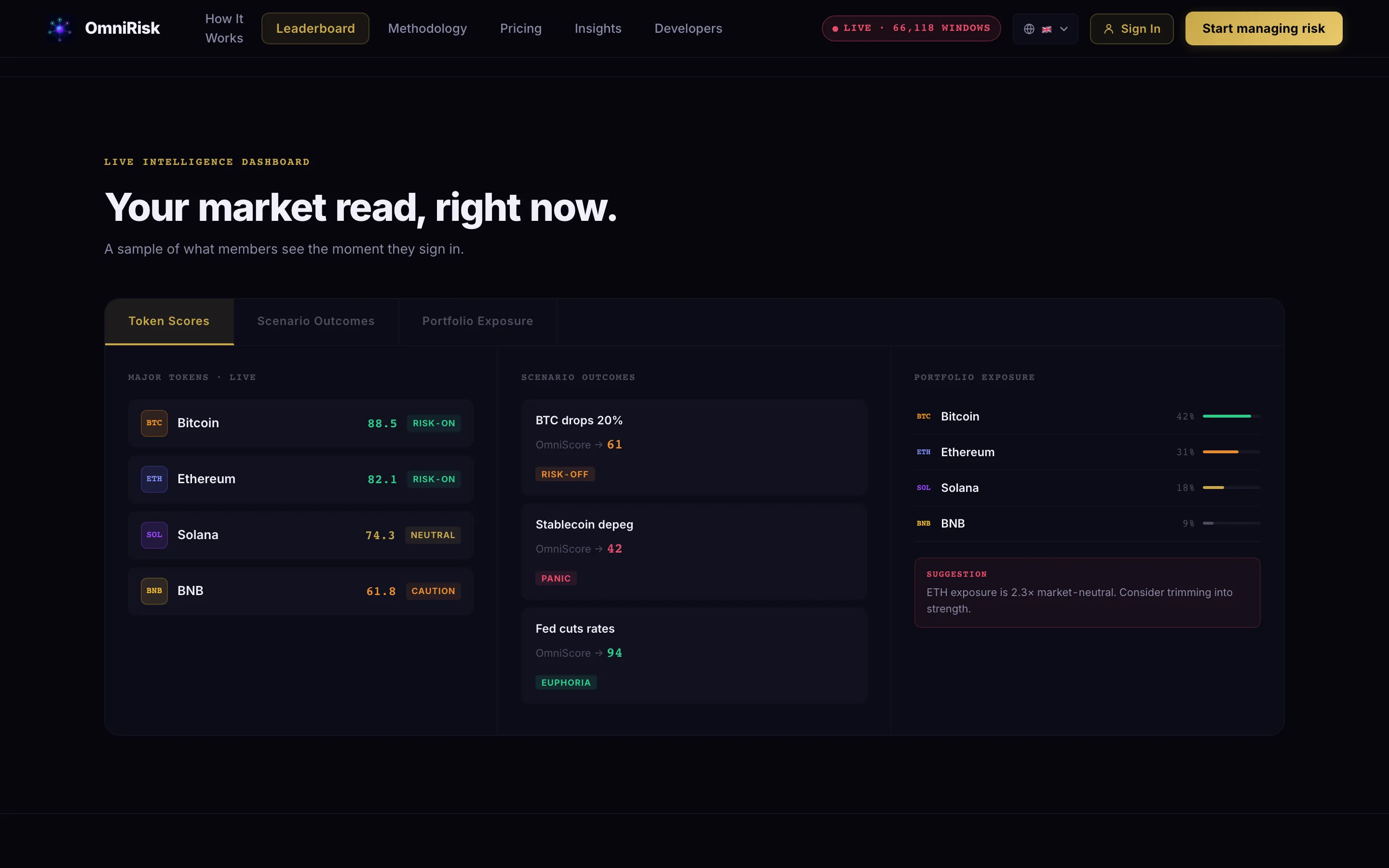Click Solana 18% exposure bar

(x=1231, y=488)
